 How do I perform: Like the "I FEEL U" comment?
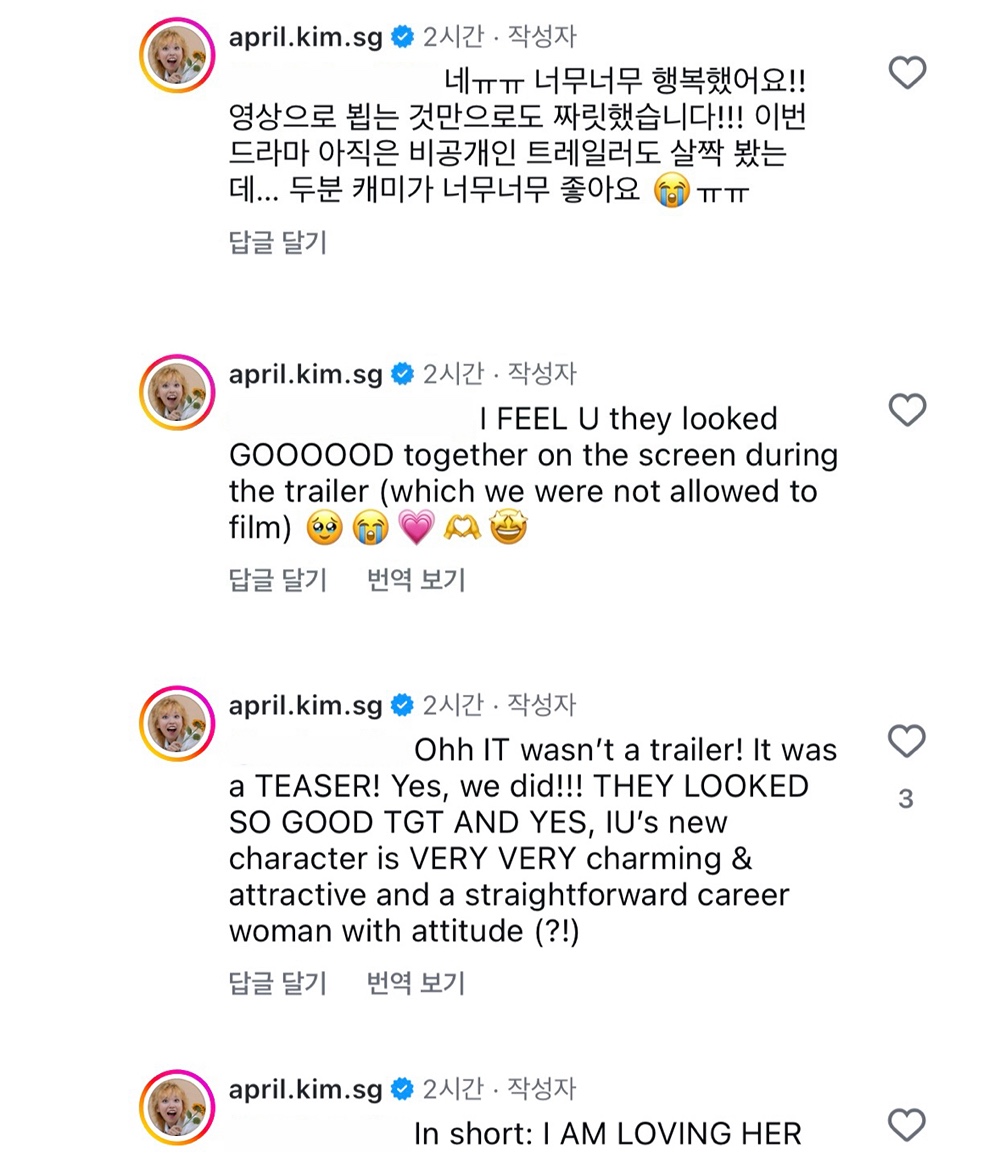coord(907,410)
